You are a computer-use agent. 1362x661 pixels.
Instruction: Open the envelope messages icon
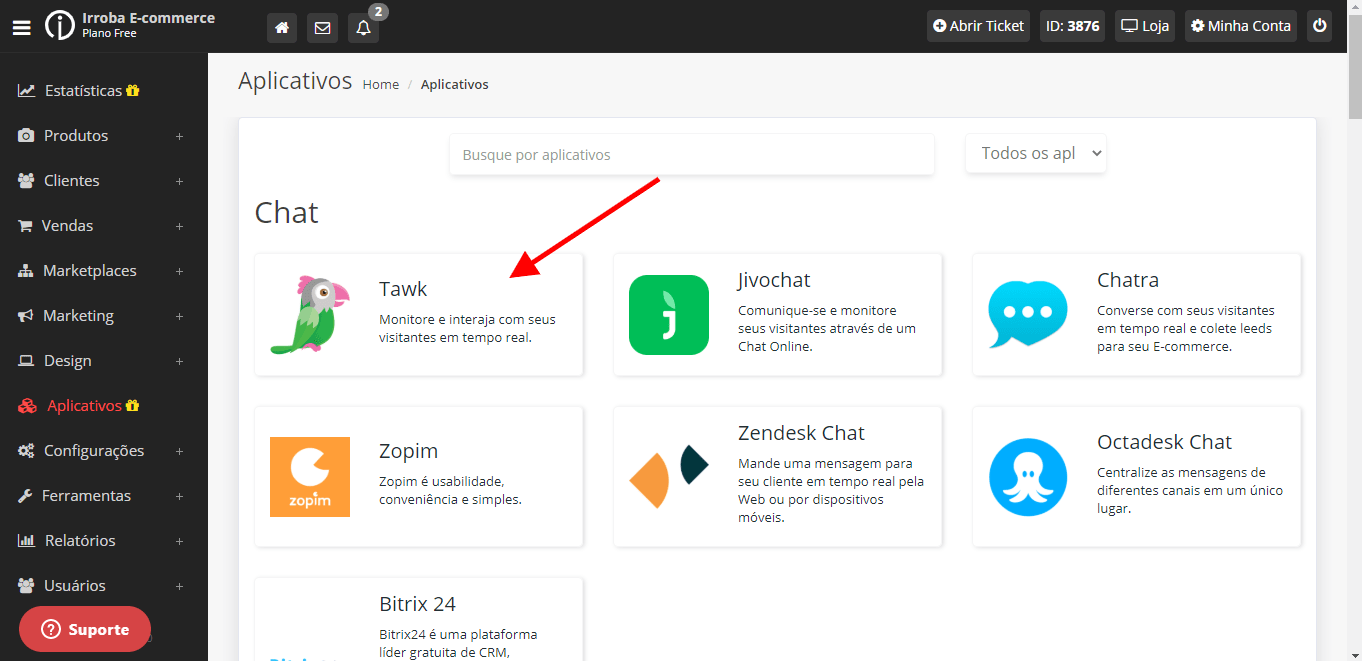click(x=322, y=27)
